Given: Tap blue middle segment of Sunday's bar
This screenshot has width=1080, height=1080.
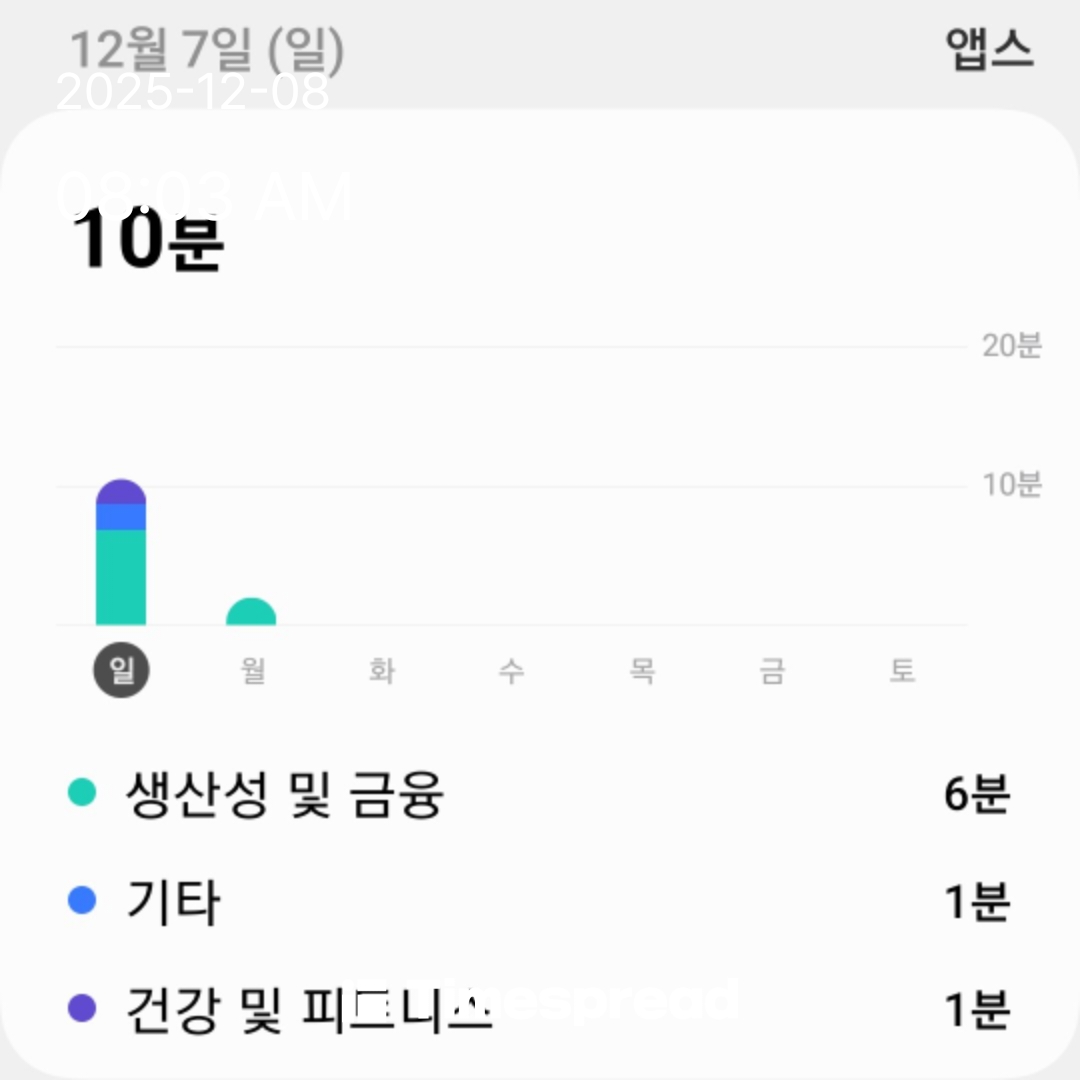Looking at the screenshot, I should click(121, 517).
